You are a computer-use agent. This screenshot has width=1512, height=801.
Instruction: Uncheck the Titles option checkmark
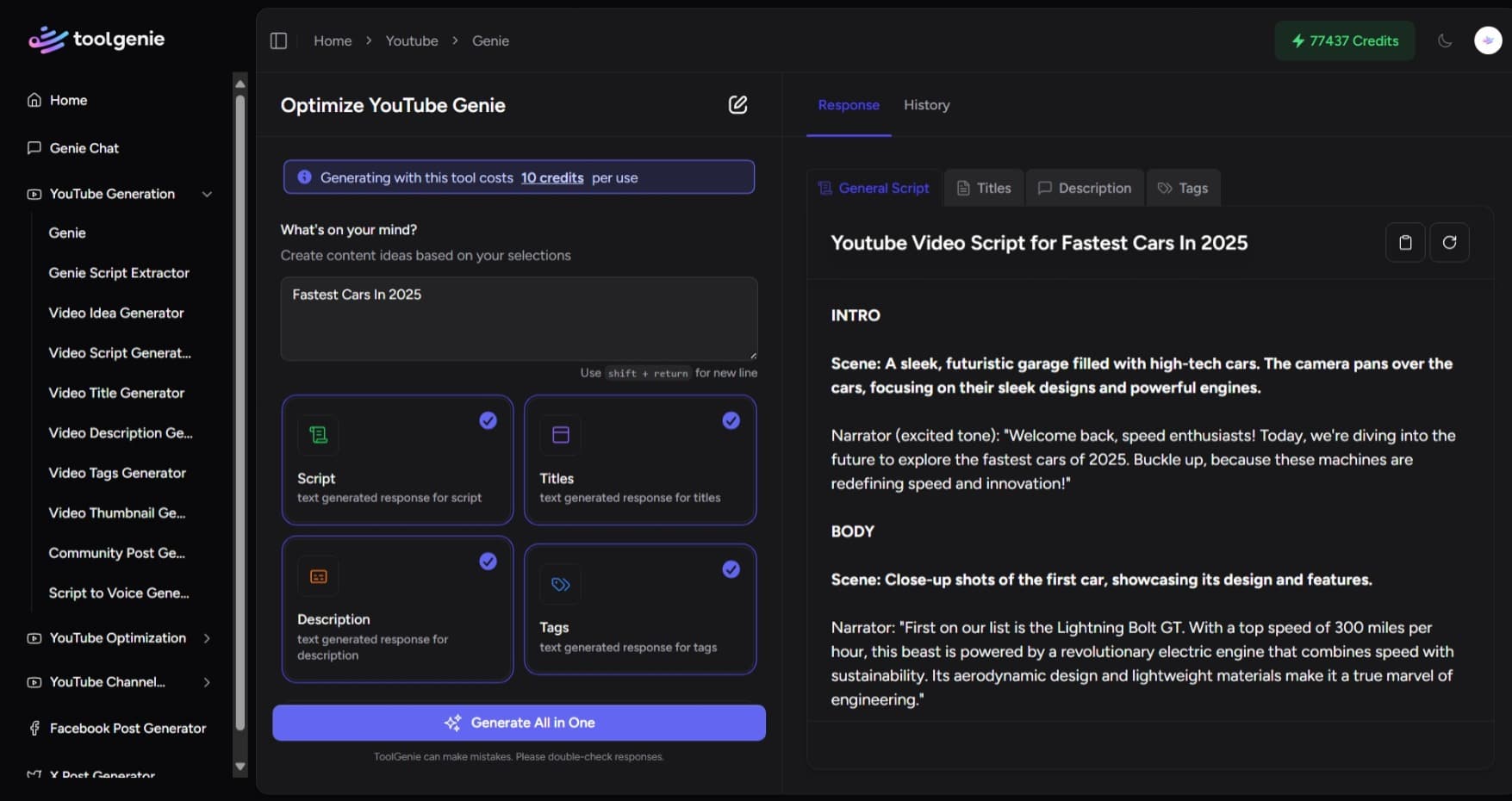(x=731, y=420)
